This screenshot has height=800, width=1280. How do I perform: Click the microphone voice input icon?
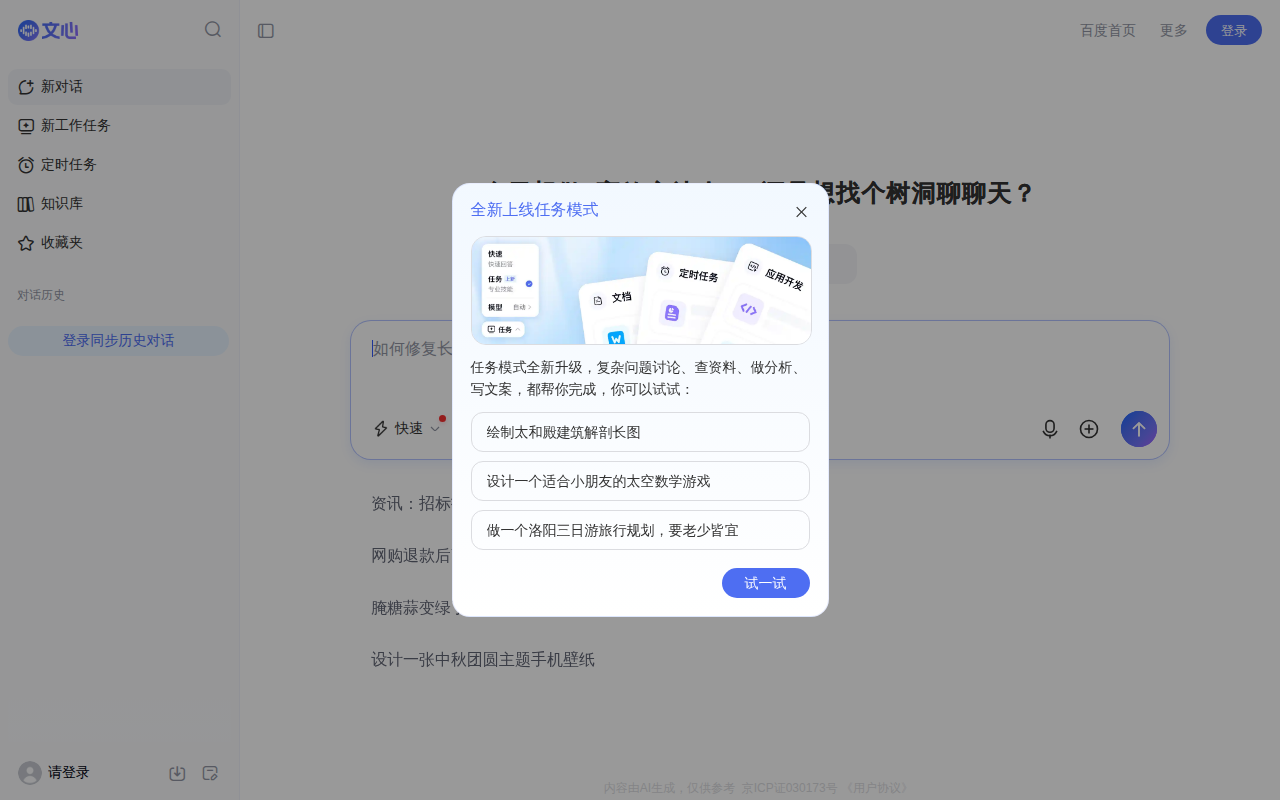tap(1050, 429)
